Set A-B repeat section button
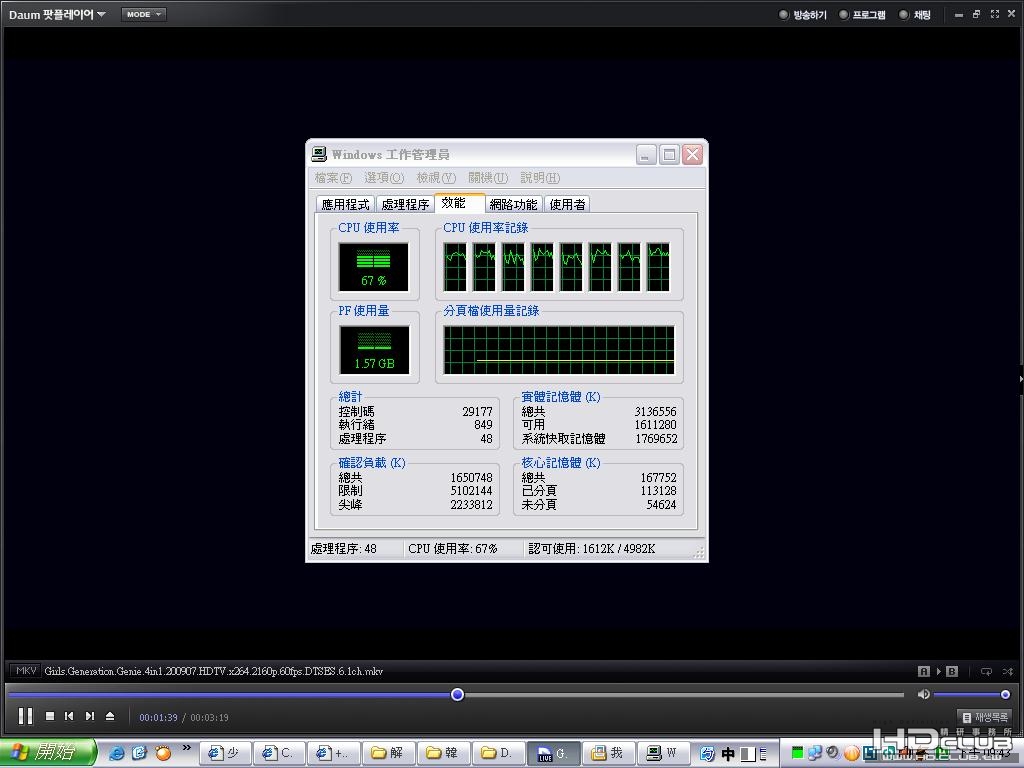The height and width of the screenshot is (768, 1024). 938,671
